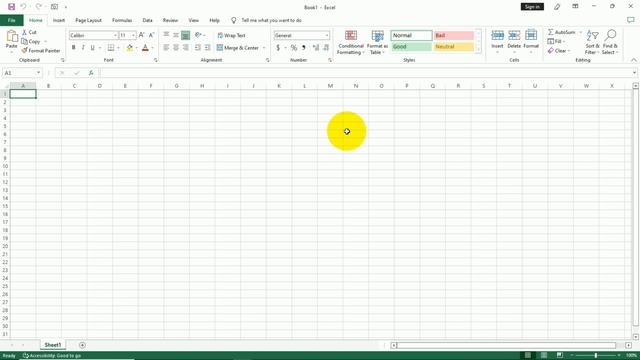Apply the Bad cell style
This screenshot has width=640, height=360.
[454, 36]
